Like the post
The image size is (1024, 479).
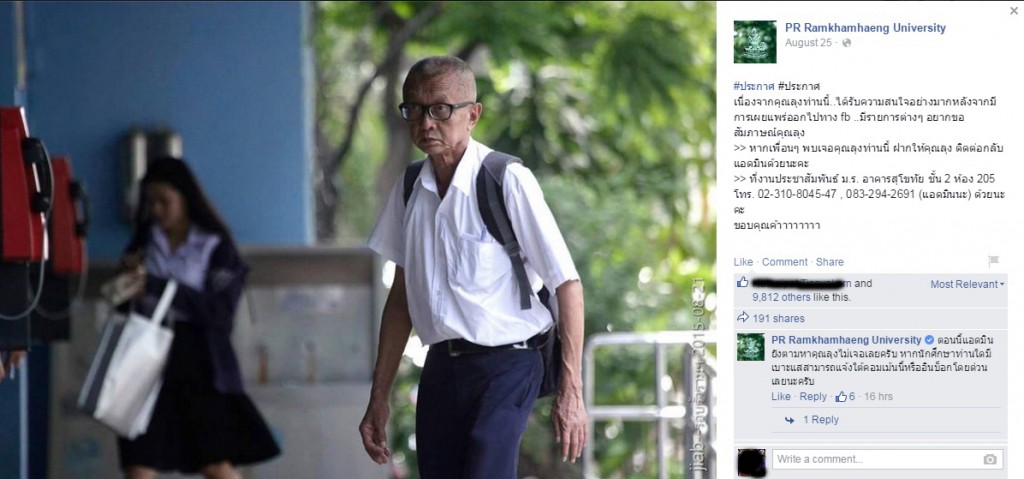743,262
